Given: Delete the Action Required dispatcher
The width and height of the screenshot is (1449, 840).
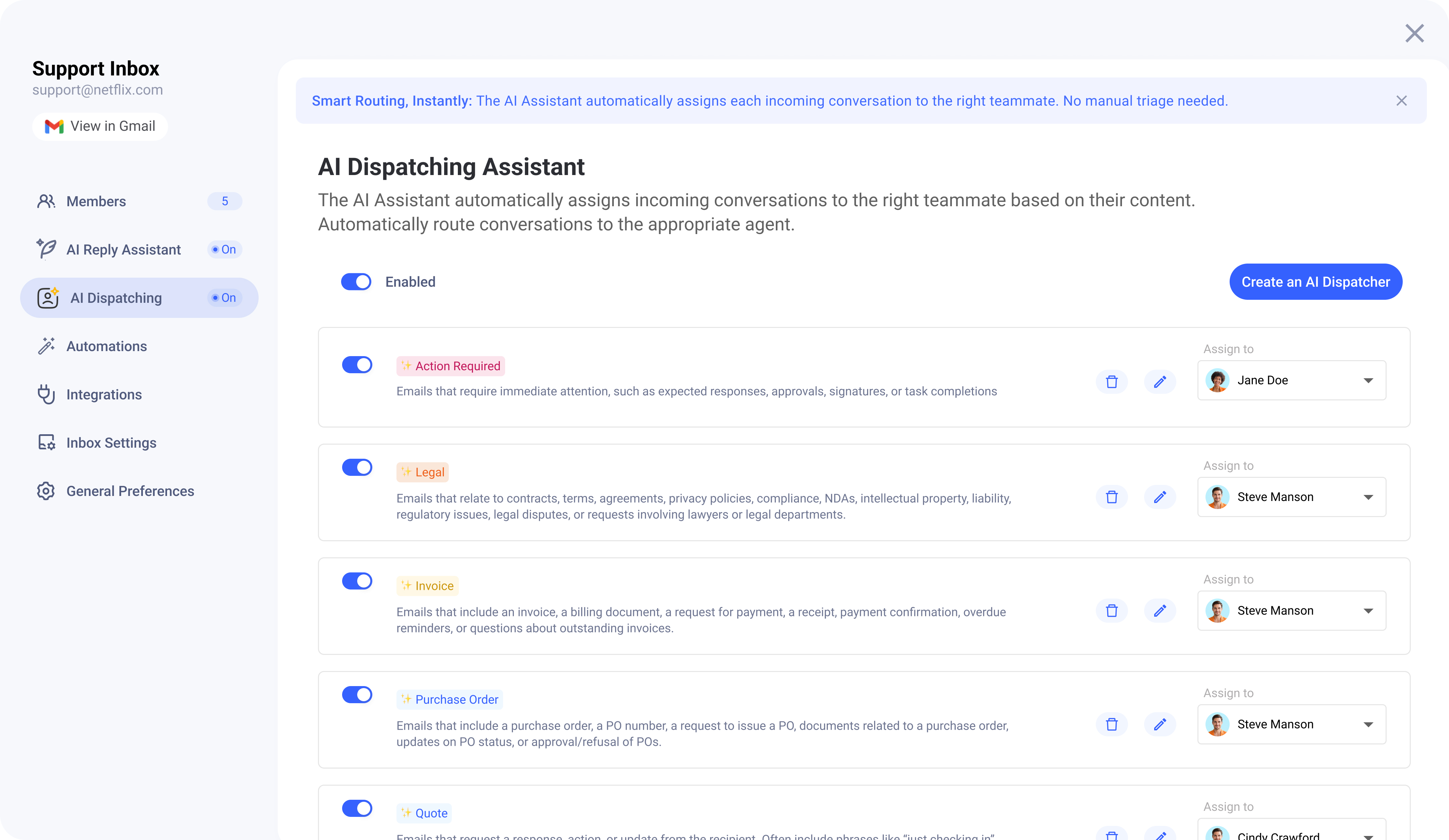Looking at the screenshot, I should [1112, 382].
